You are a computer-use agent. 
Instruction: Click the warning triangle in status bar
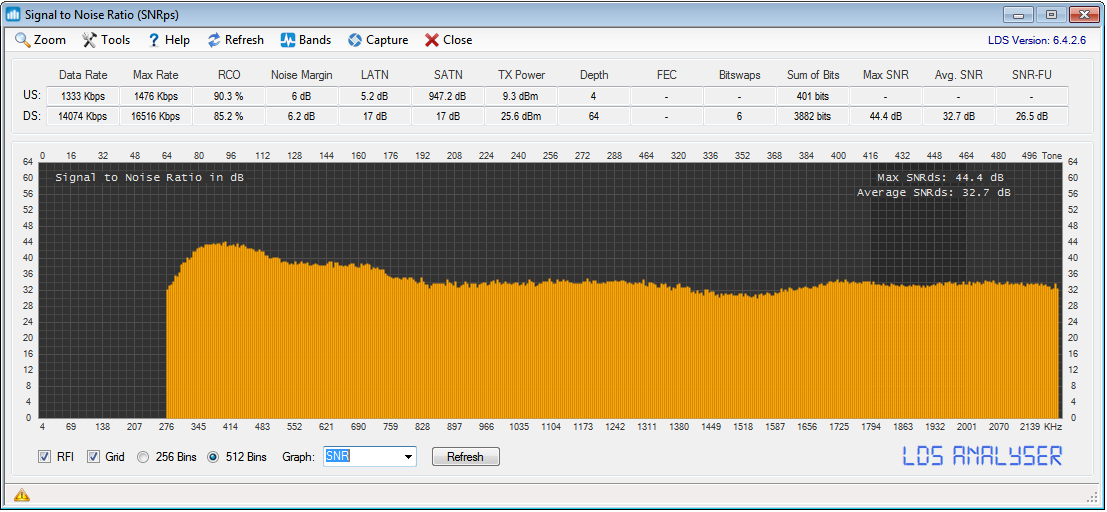point(22,495)
